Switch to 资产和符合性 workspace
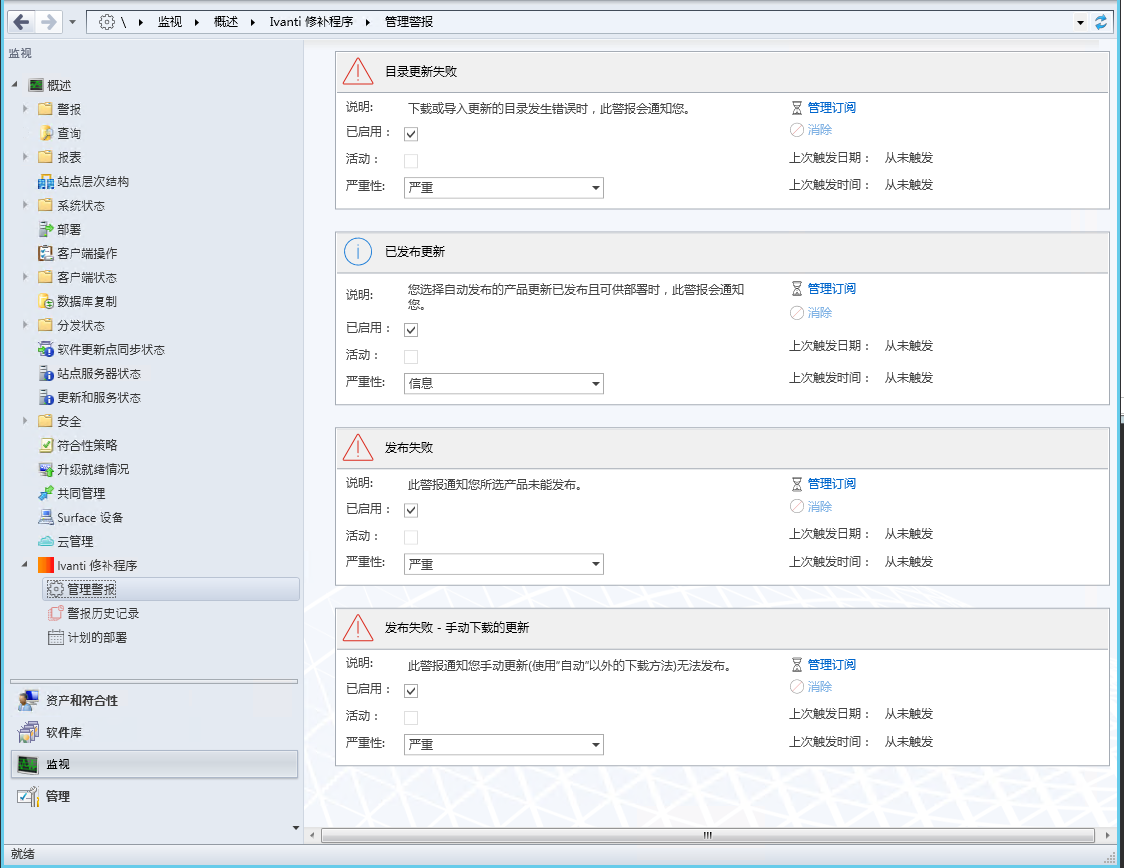Screen dimensions: 1124x868 click(82, 701)
